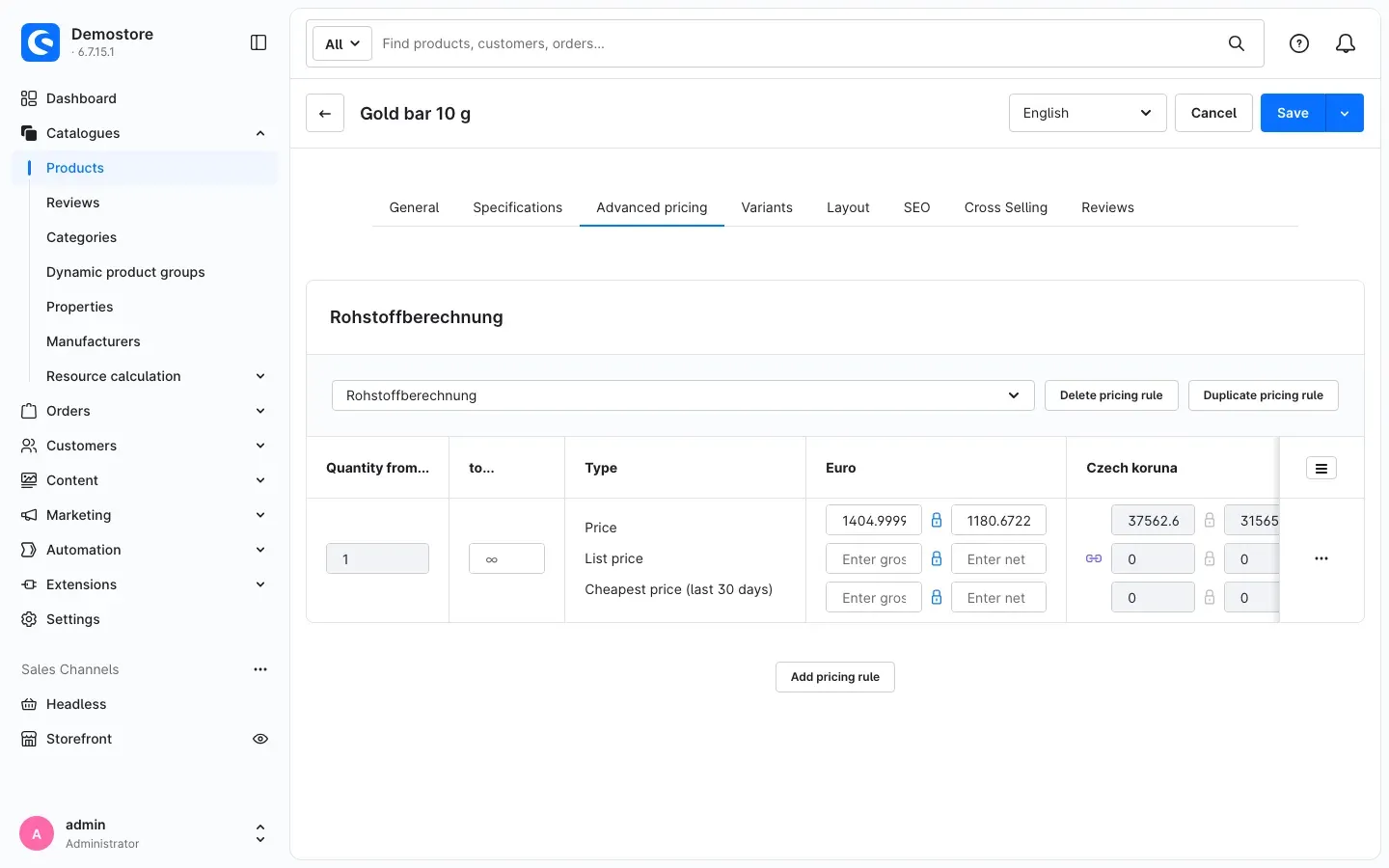Focus the global search input field
Viewport: 1389px width, 868px height.
797,43
